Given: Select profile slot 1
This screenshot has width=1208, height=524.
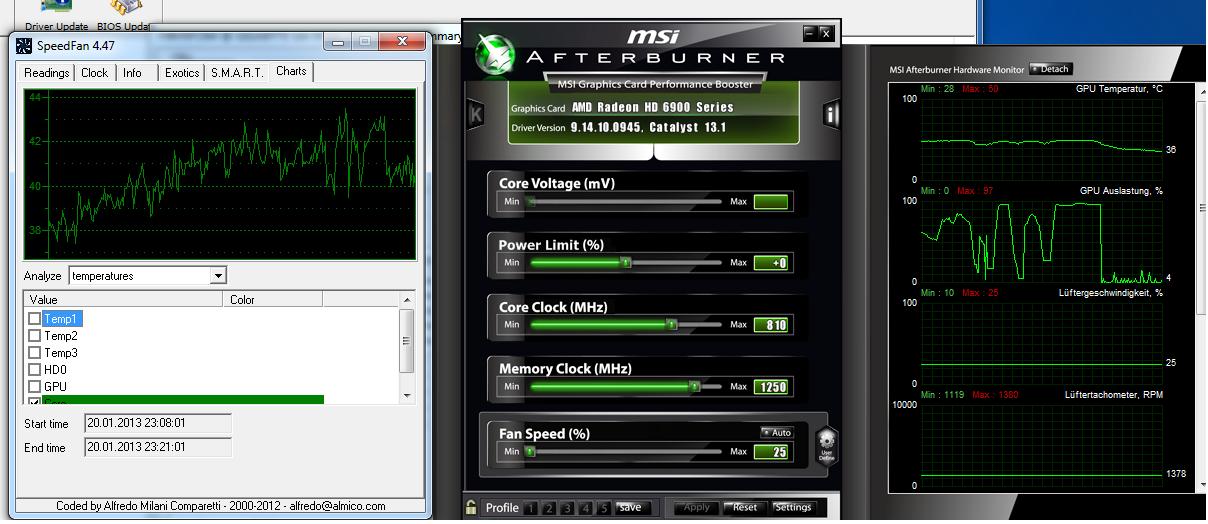Looking at the screenshot, I should 532,508.
